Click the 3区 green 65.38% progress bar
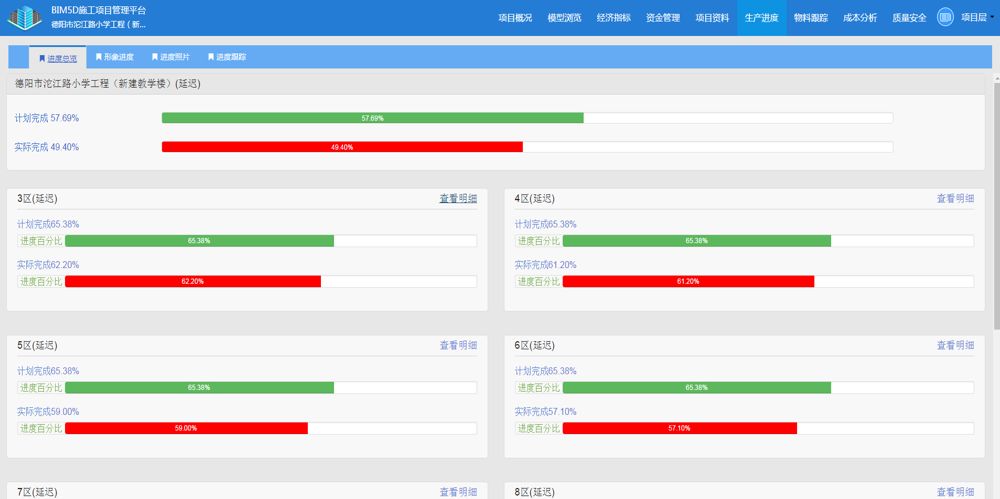 tap(200, 241)
